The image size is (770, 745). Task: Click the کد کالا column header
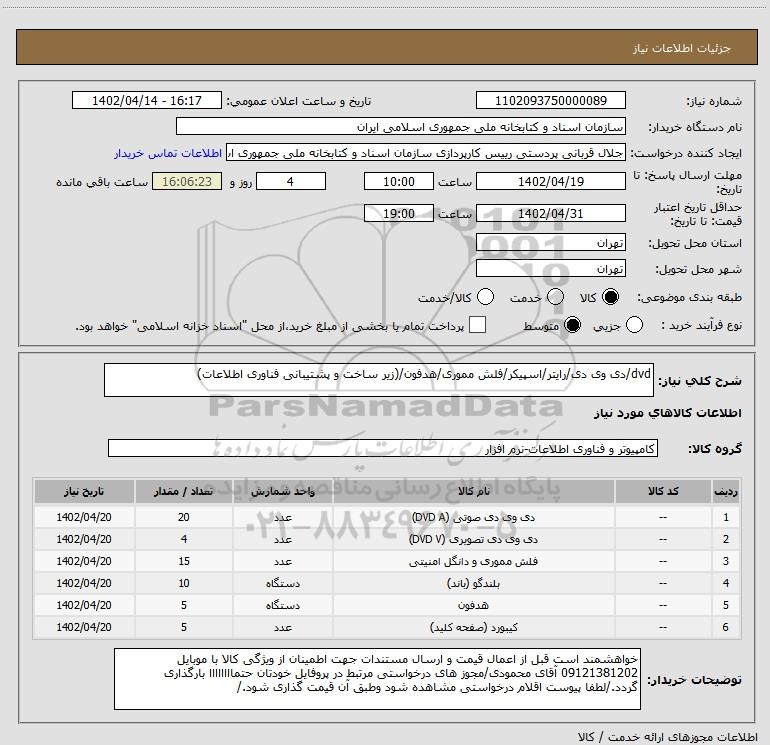(x=663, y=491)
